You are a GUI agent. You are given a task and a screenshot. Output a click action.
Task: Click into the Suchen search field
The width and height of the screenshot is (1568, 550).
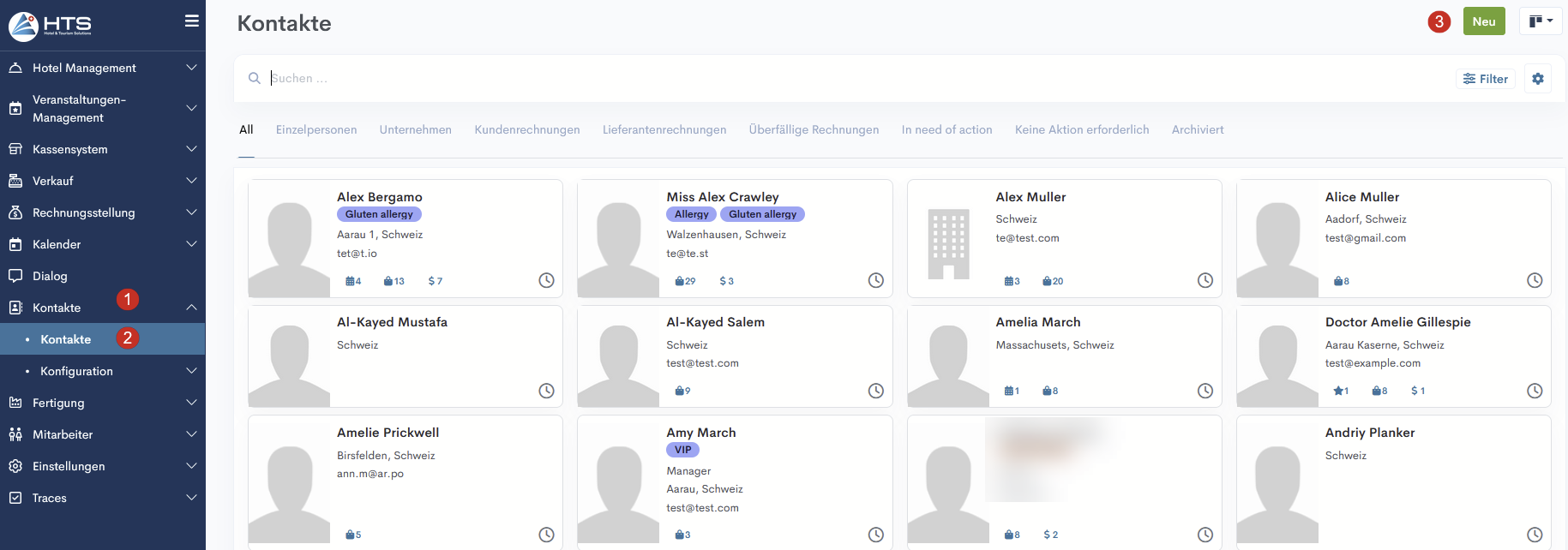pyautogui.click(x=772, y=78)
